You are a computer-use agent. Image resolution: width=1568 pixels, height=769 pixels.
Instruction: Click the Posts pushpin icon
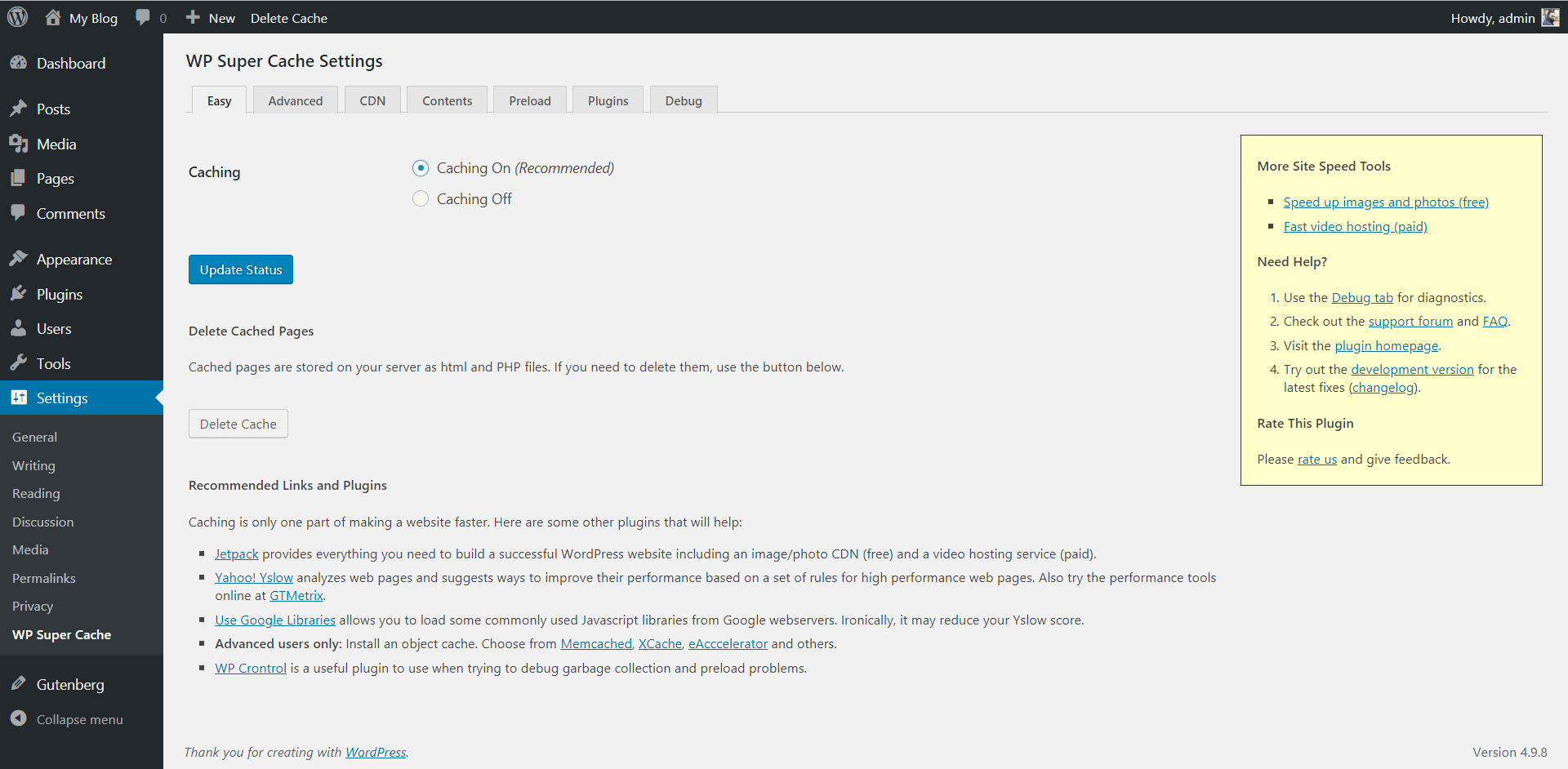19,109
